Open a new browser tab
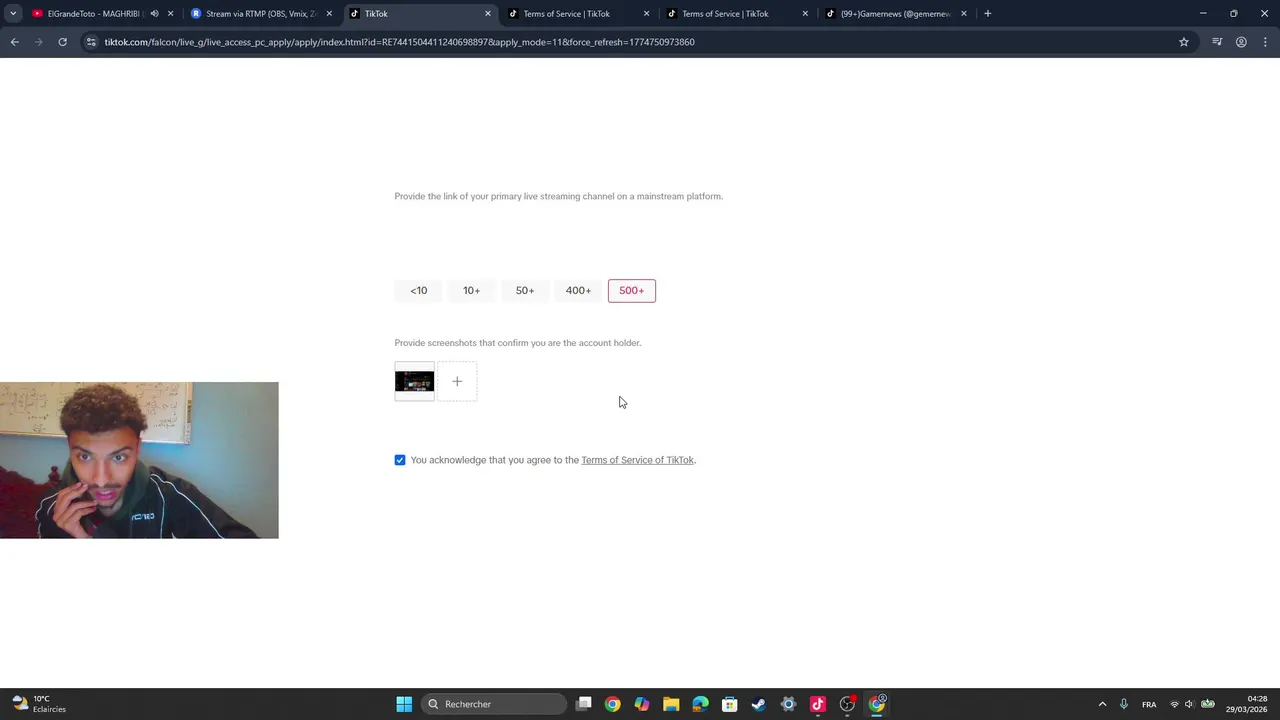The width and height of the screenshot is (1280, 720). (x=988, y=14)
